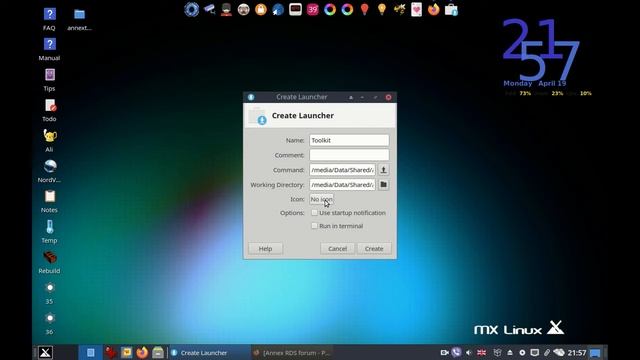The height and width of the screenshot is (360, 640).
Task: Switch to the Annex RDS forum taskbar window
Action: [292, 352]
